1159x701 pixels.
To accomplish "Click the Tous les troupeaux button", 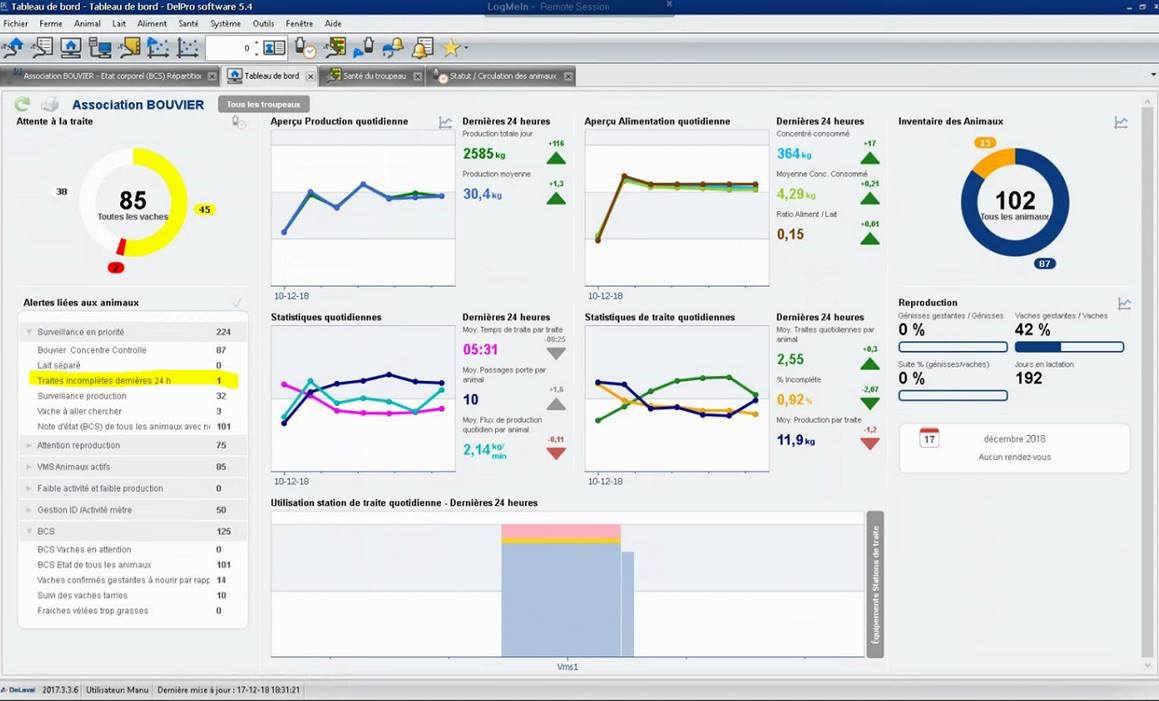I will (x=263, y=104).
